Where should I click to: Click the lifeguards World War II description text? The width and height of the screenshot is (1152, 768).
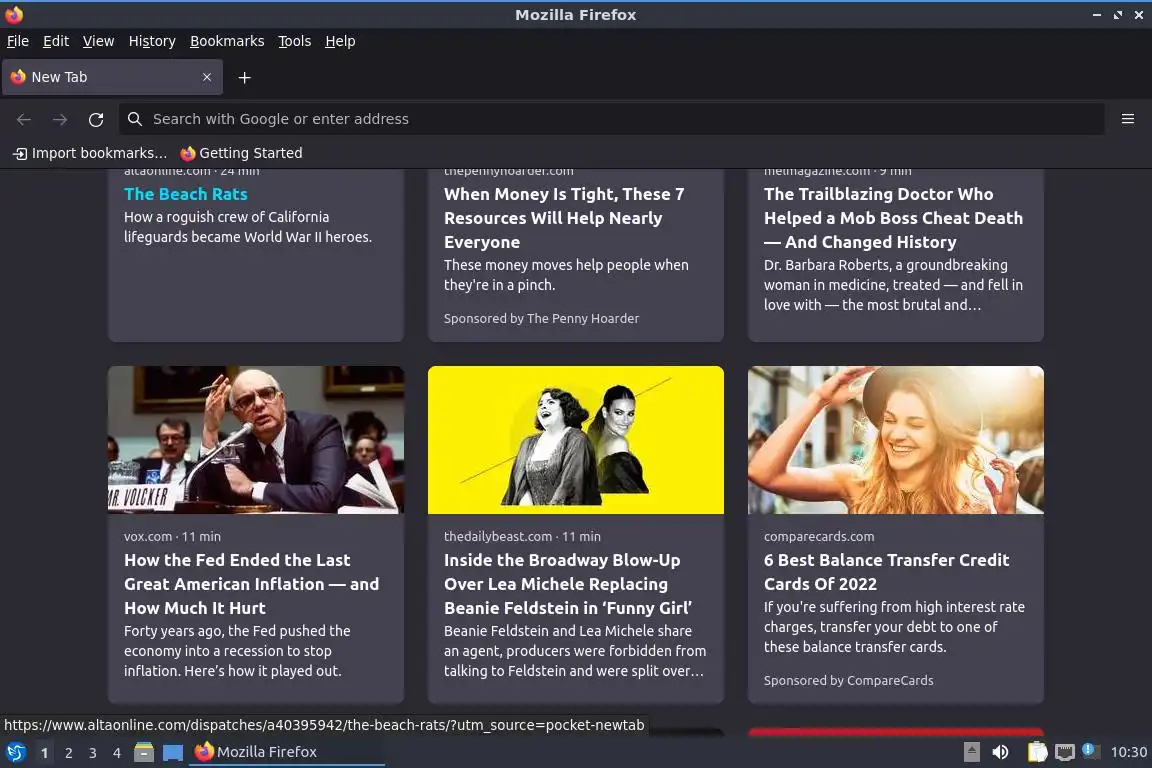click(x=248, y=227)
